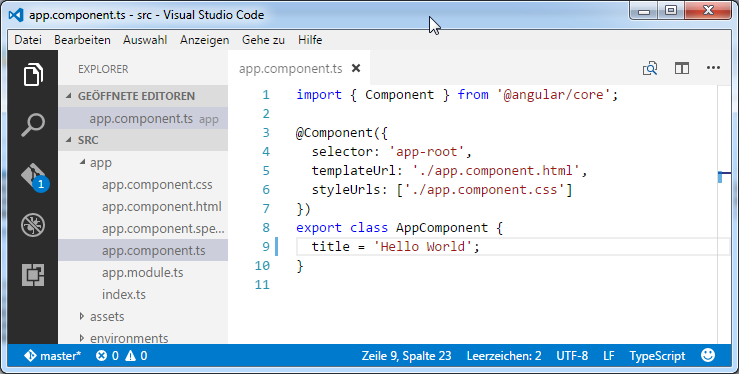Screen dimensions: 739x374
Task: Open changes icon in editor title bar
Action: [x=650, y=68]
